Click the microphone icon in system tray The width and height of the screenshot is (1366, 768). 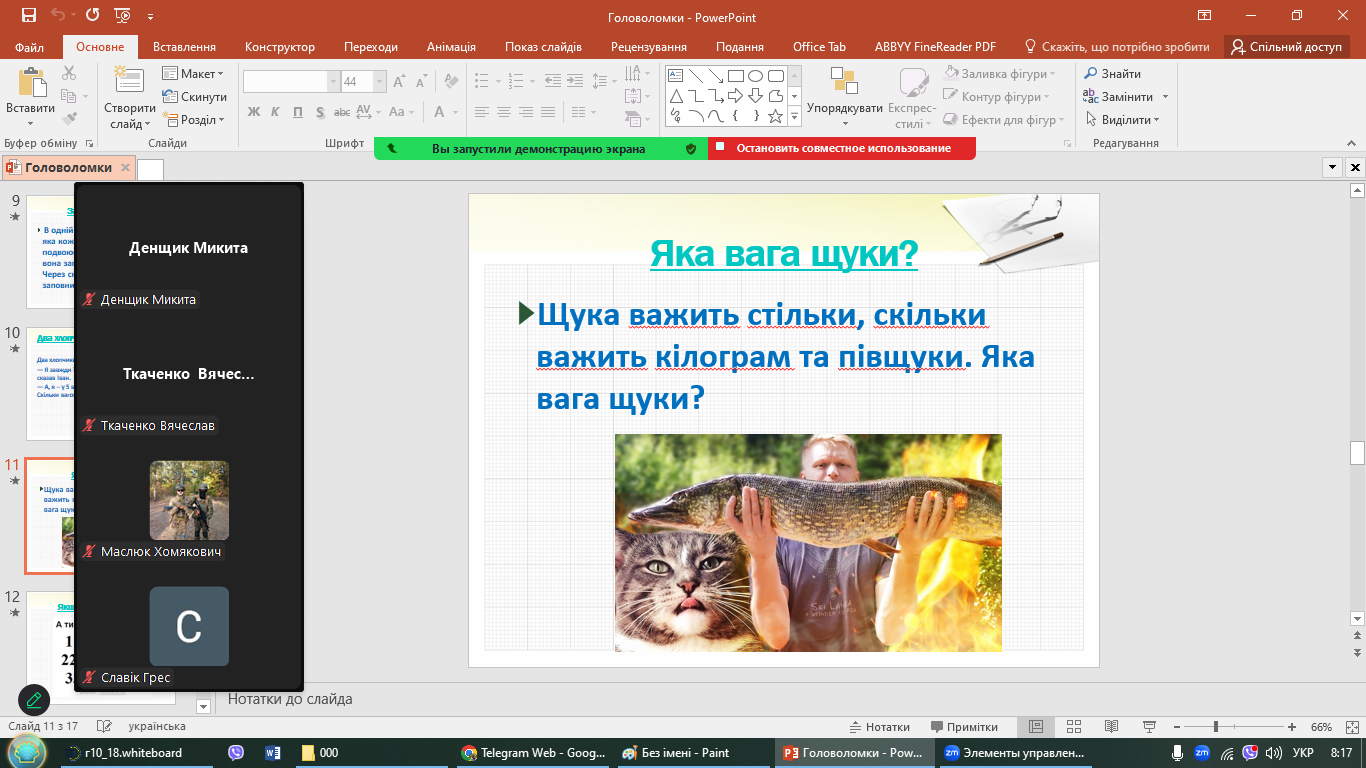pos(1177,753)
